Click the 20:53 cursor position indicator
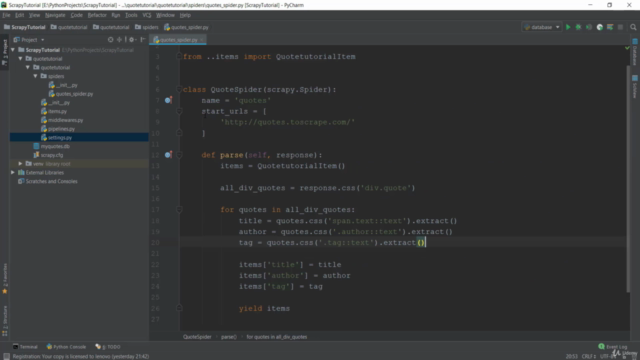The height and width of the screenshot is (360, 640). 571,356
